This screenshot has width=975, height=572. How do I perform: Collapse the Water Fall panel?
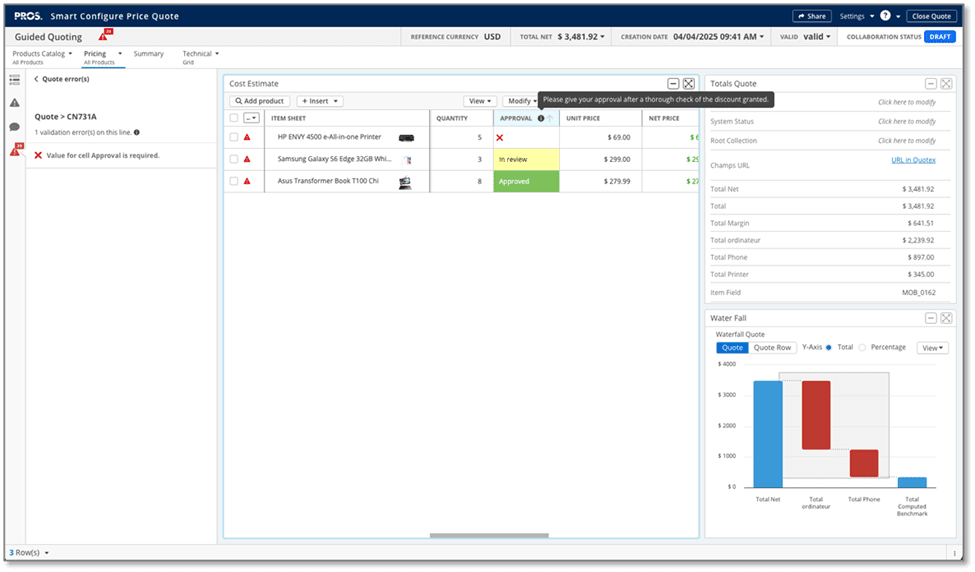[931, 318]
